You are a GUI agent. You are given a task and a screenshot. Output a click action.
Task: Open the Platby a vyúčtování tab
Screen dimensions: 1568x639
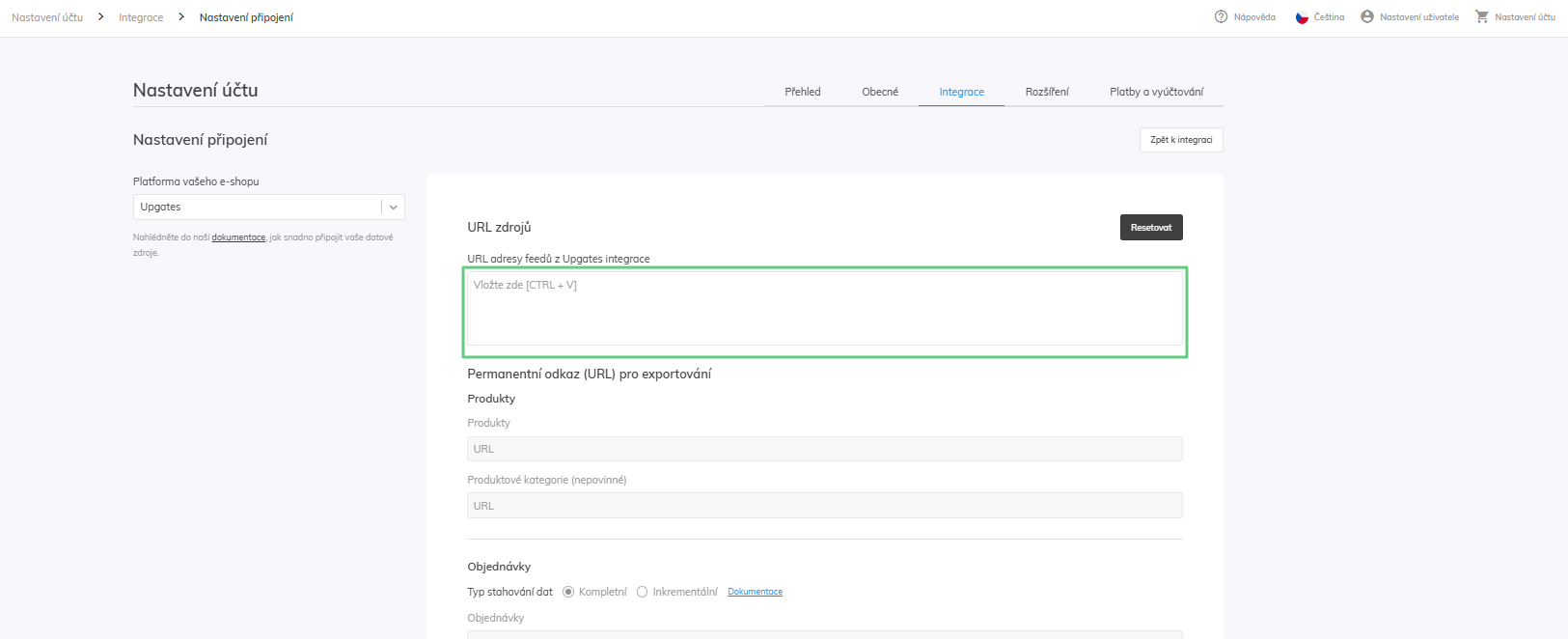coord(1156,92)
